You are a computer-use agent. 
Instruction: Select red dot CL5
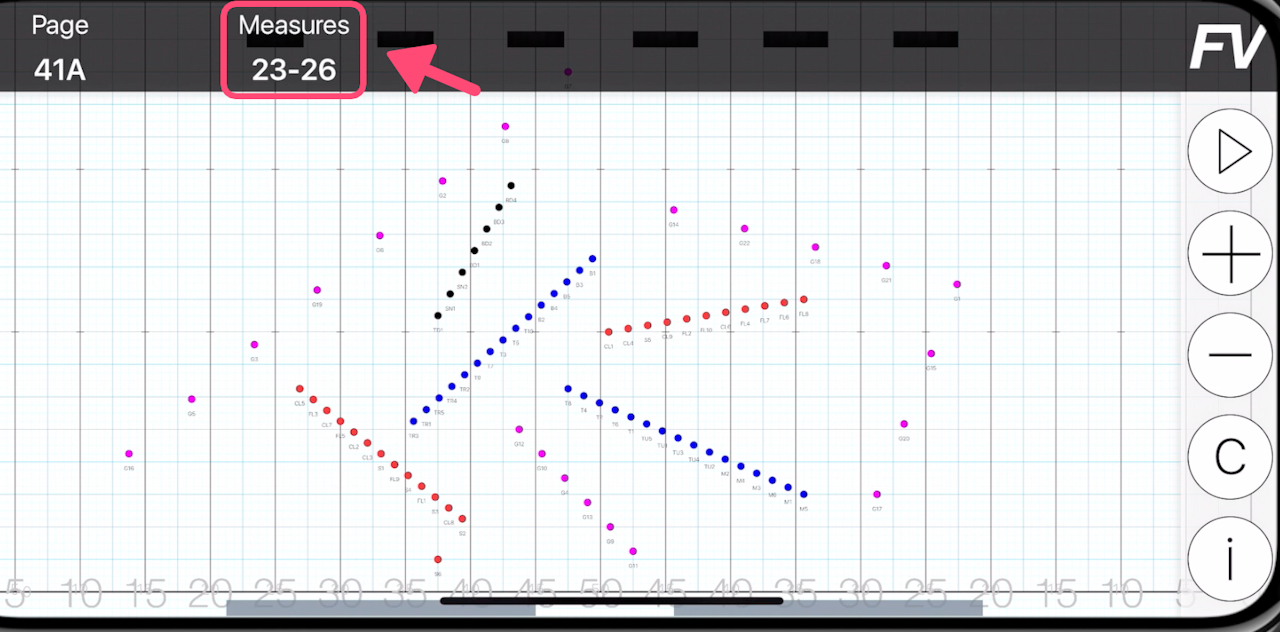click(x=299, y=389)
